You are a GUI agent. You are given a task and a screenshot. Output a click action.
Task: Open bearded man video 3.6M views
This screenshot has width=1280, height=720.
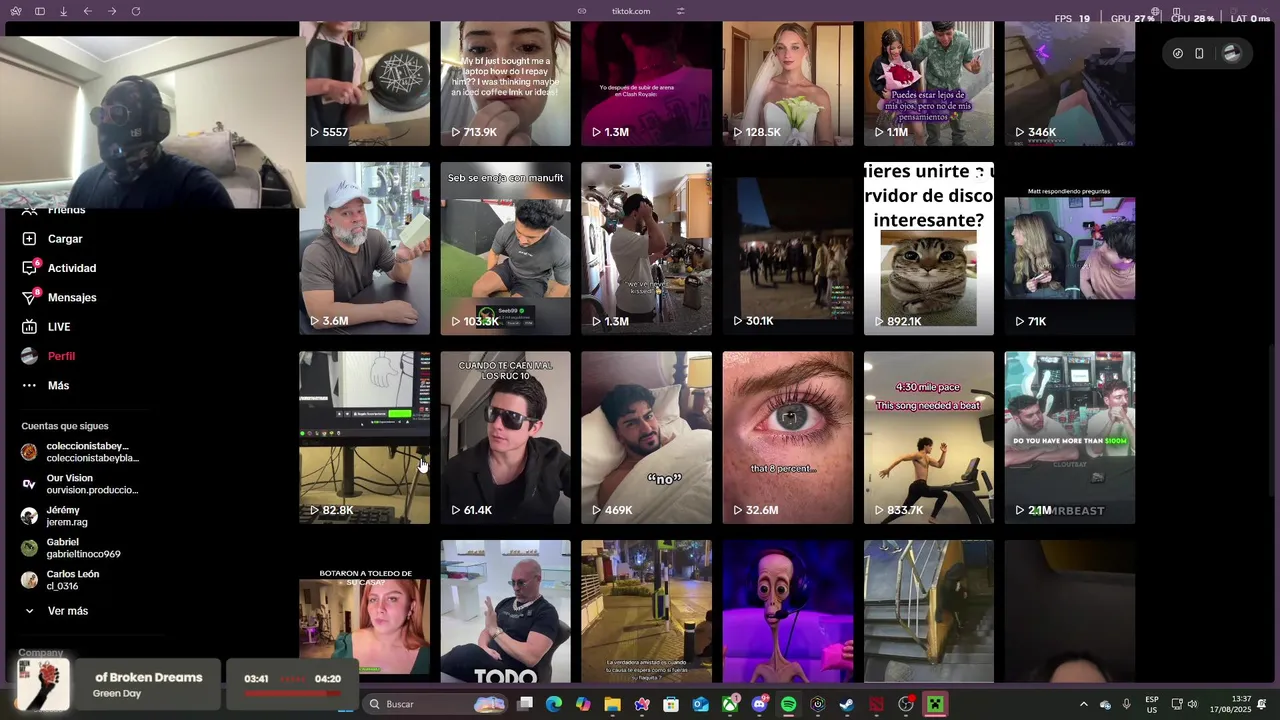[364, 248]
